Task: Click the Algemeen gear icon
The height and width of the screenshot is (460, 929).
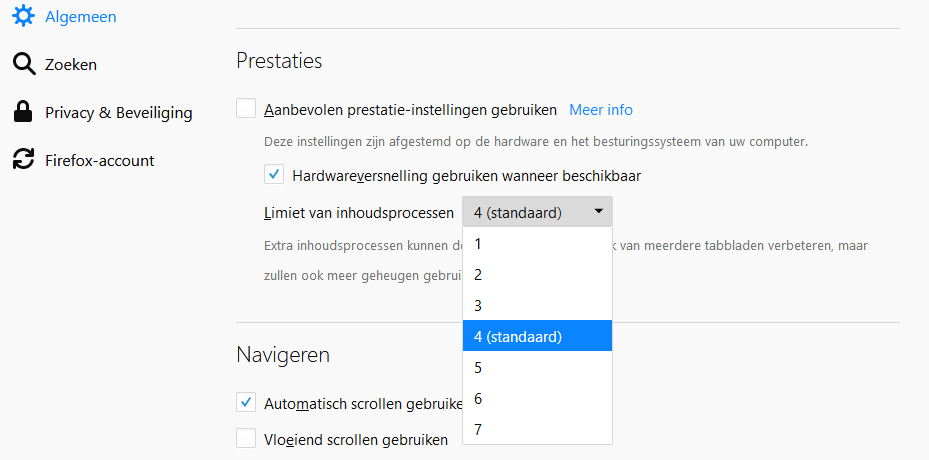Action: point(23,17)
